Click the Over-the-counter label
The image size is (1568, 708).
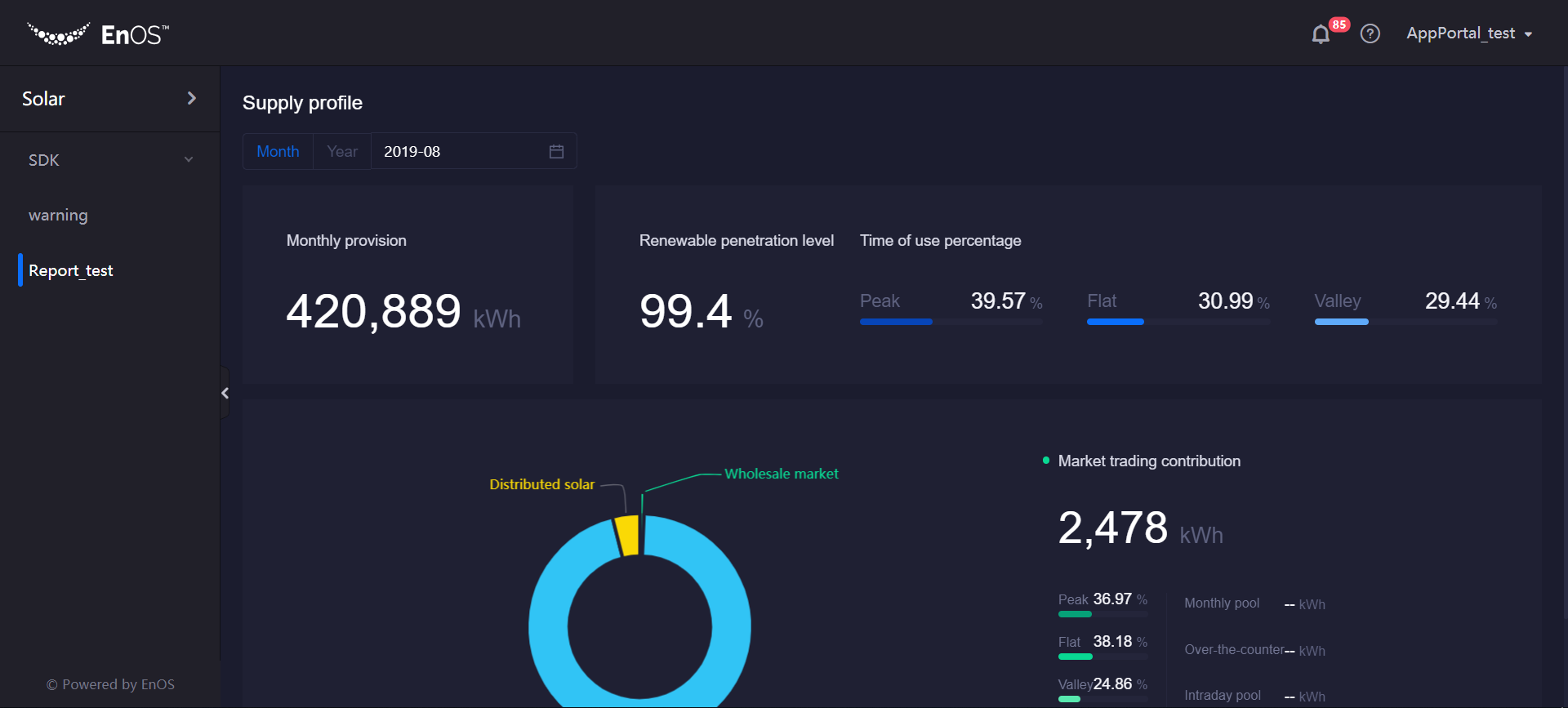[1234, 650]
